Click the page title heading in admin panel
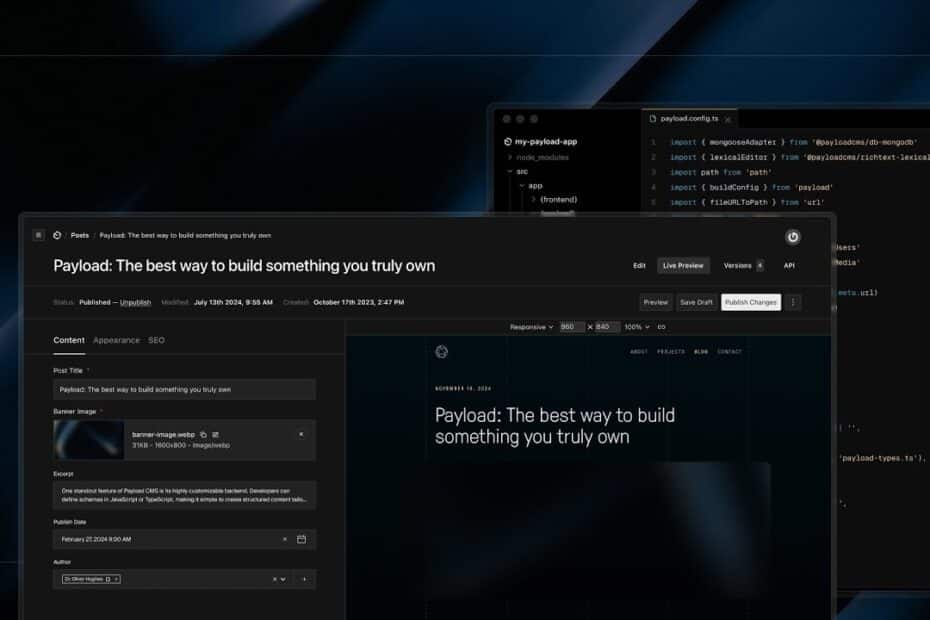This screenshot has height=620, width=930. point(244,266)
